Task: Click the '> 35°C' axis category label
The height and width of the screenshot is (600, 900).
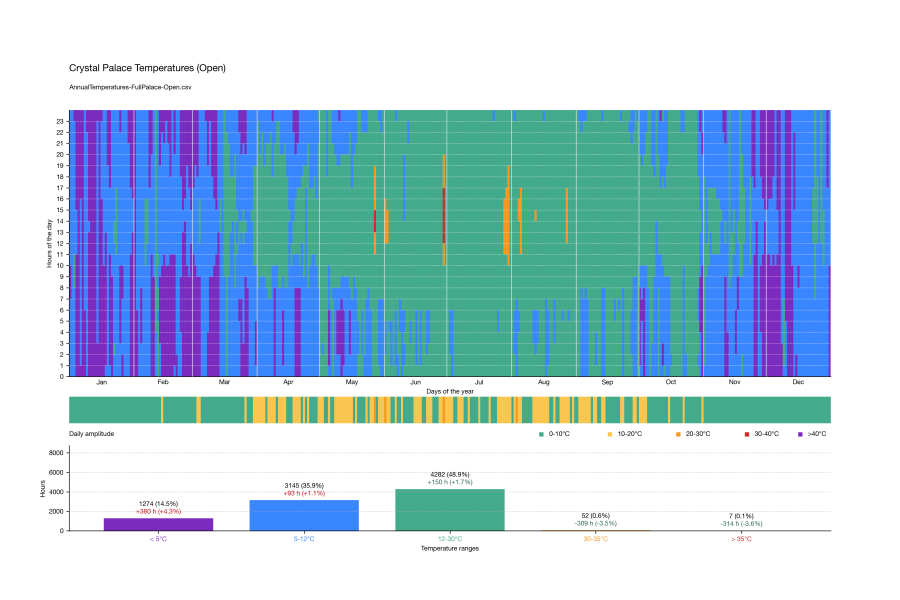Action: [742, 539]
